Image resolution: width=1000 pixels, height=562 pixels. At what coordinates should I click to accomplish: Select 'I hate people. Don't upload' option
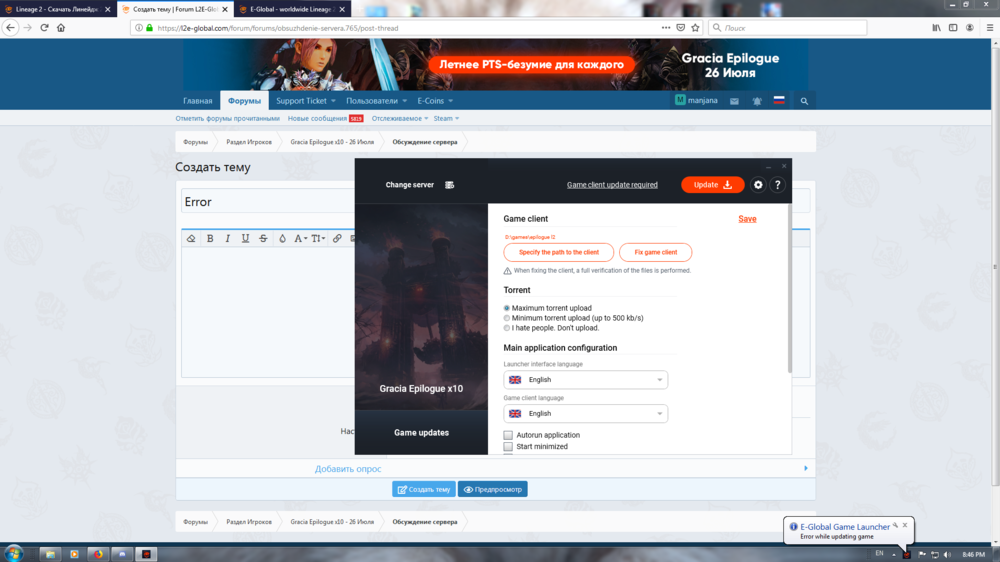507,328
